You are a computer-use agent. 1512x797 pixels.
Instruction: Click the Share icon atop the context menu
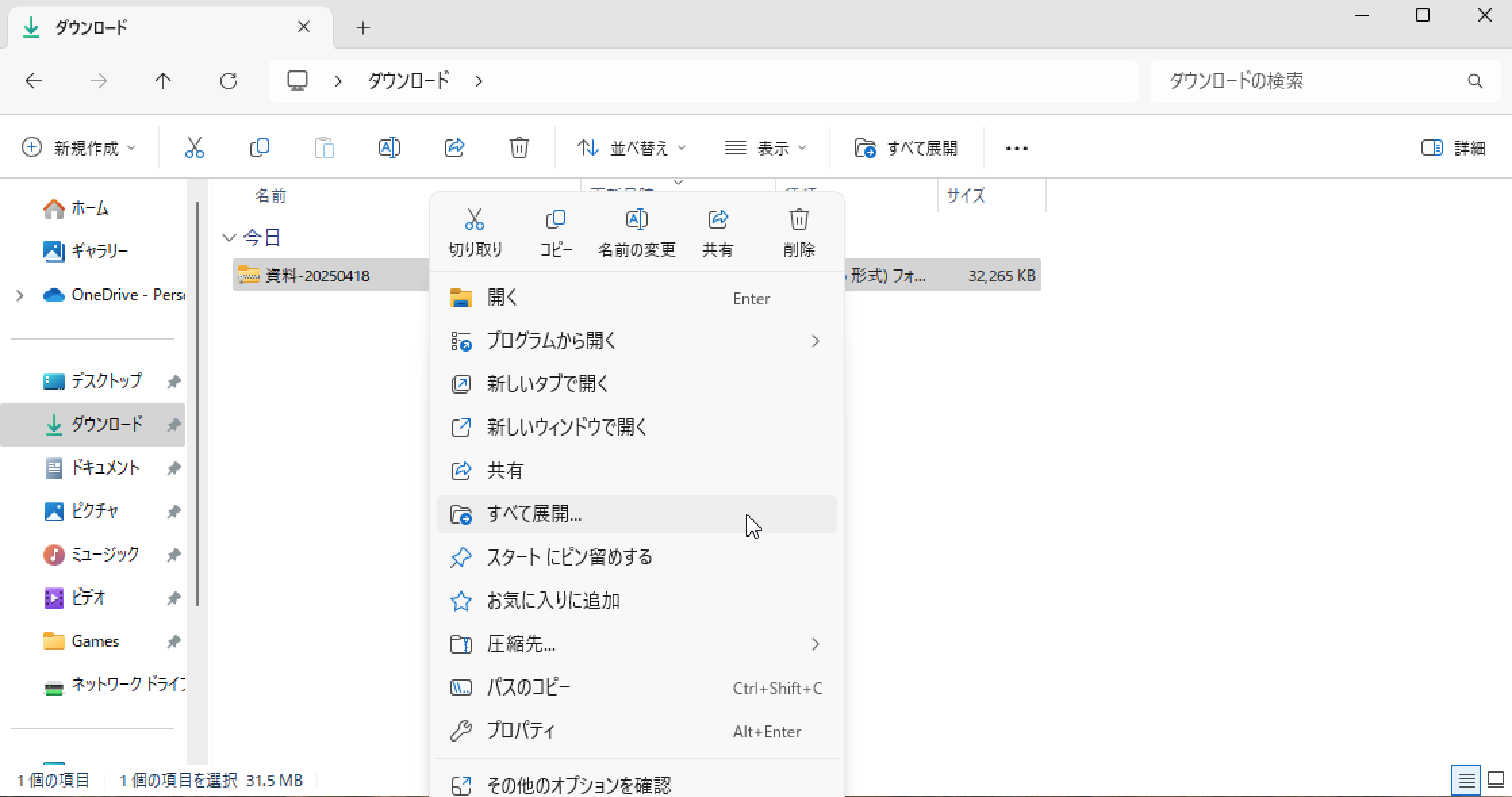pos(717,220)
